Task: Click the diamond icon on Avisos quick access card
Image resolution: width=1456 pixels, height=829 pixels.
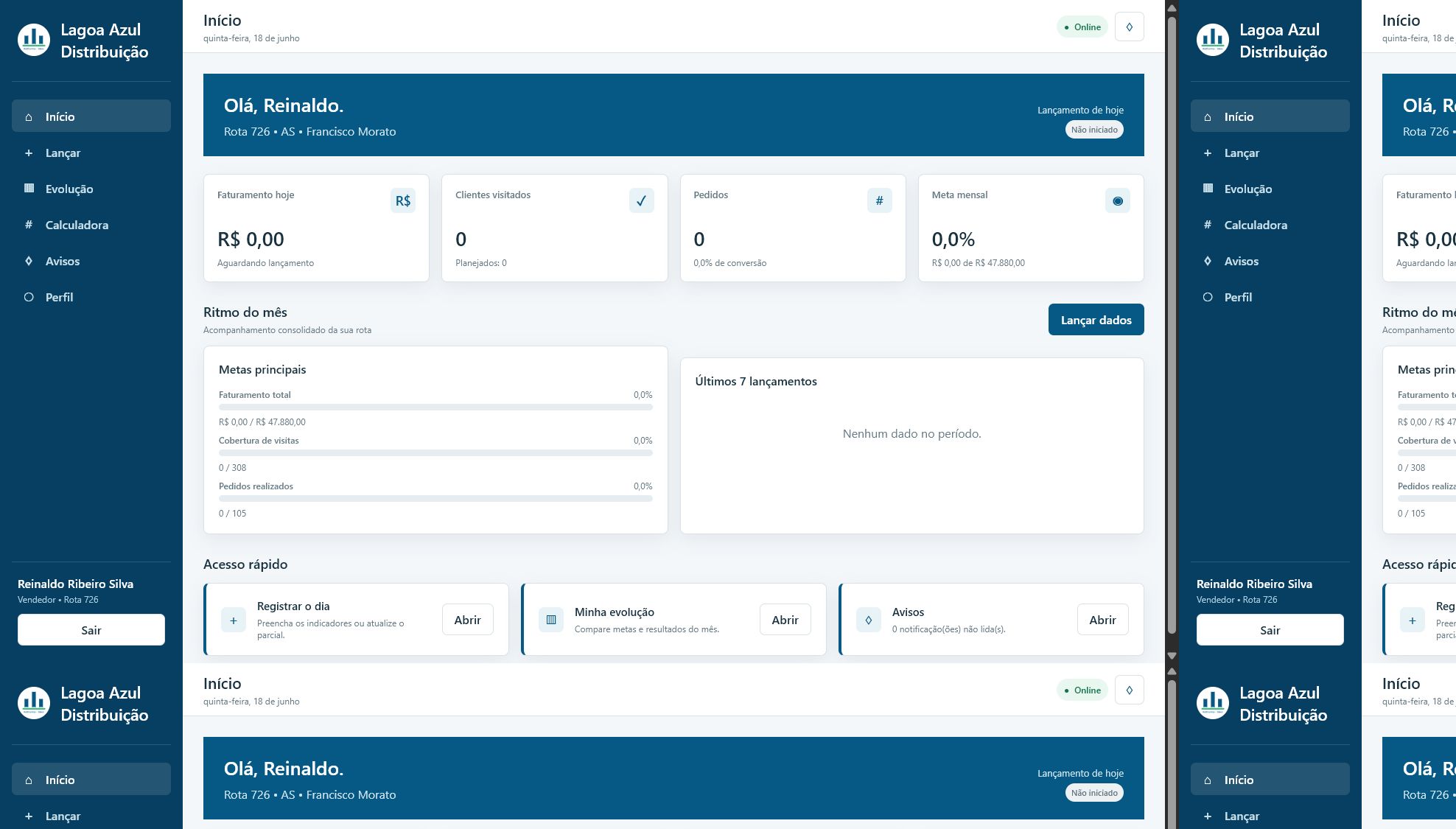Action: pyautogui.click(x=869, y=620)
